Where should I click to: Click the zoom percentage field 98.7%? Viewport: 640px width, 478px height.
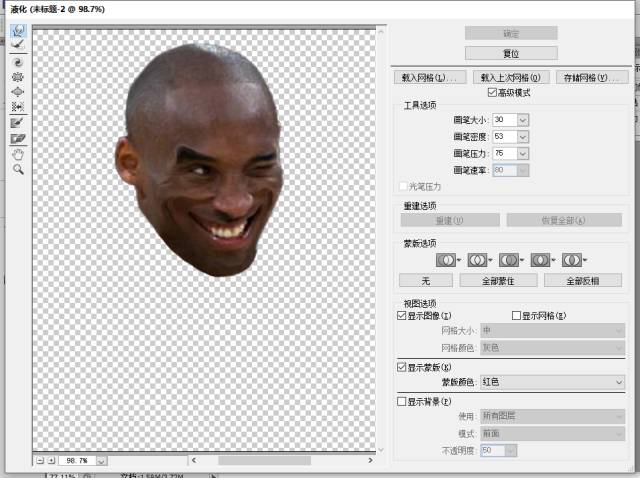click(x=78, y=461)
